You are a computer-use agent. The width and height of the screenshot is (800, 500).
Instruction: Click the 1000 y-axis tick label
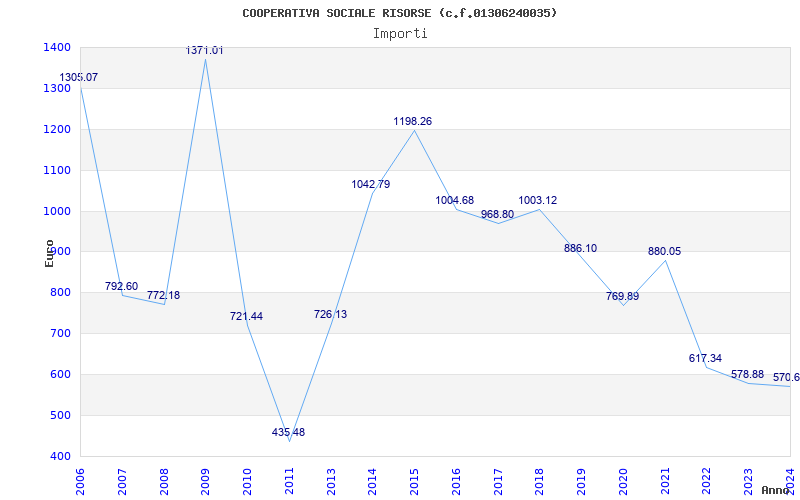point(57,211)
